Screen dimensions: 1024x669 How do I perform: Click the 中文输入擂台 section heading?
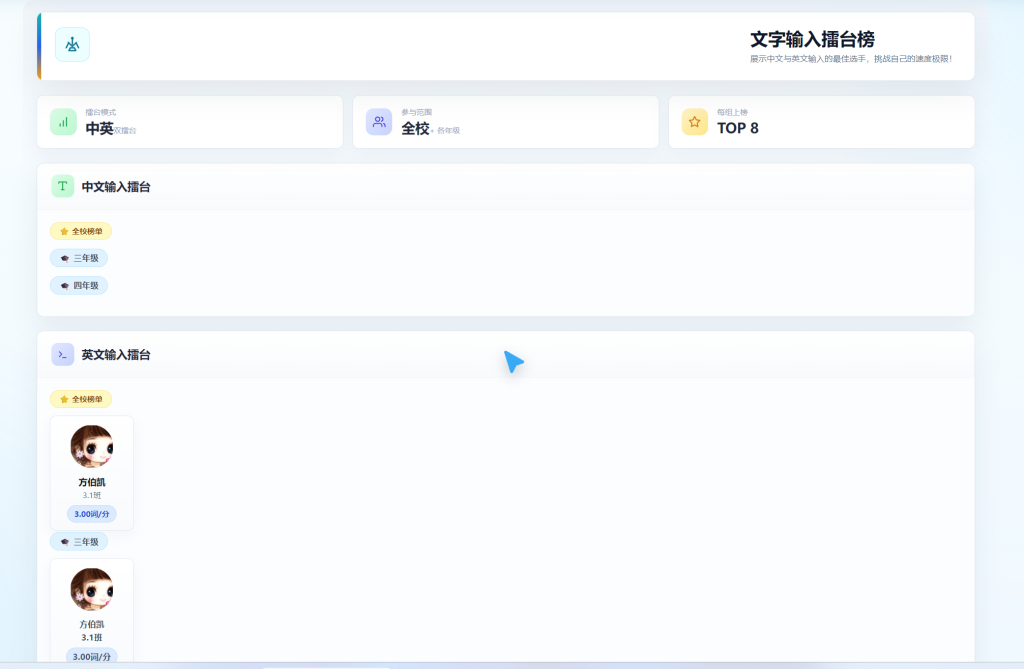click(x=116, y=187)
